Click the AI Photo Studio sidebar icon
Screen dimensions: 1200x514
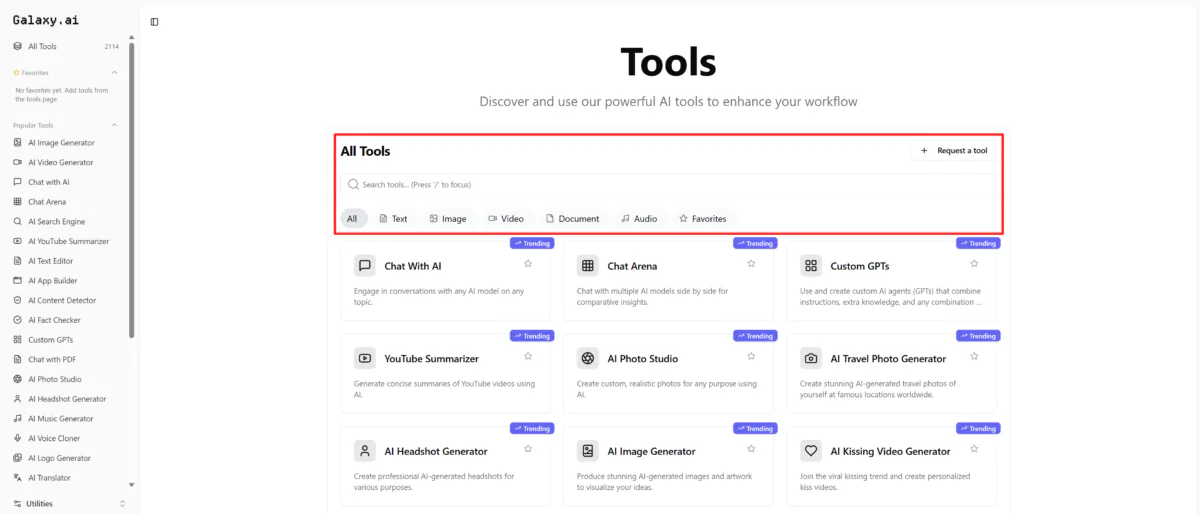point(18,379)
